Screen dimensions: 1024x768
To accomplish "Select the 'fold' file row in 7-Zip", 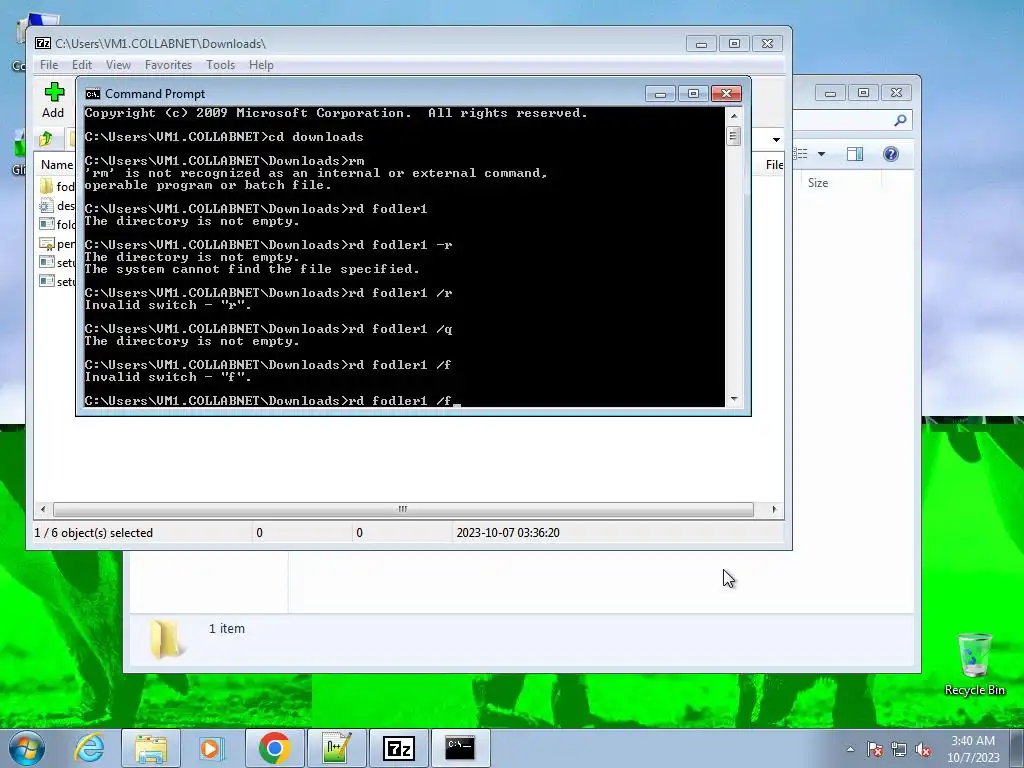I will (57, 225).
